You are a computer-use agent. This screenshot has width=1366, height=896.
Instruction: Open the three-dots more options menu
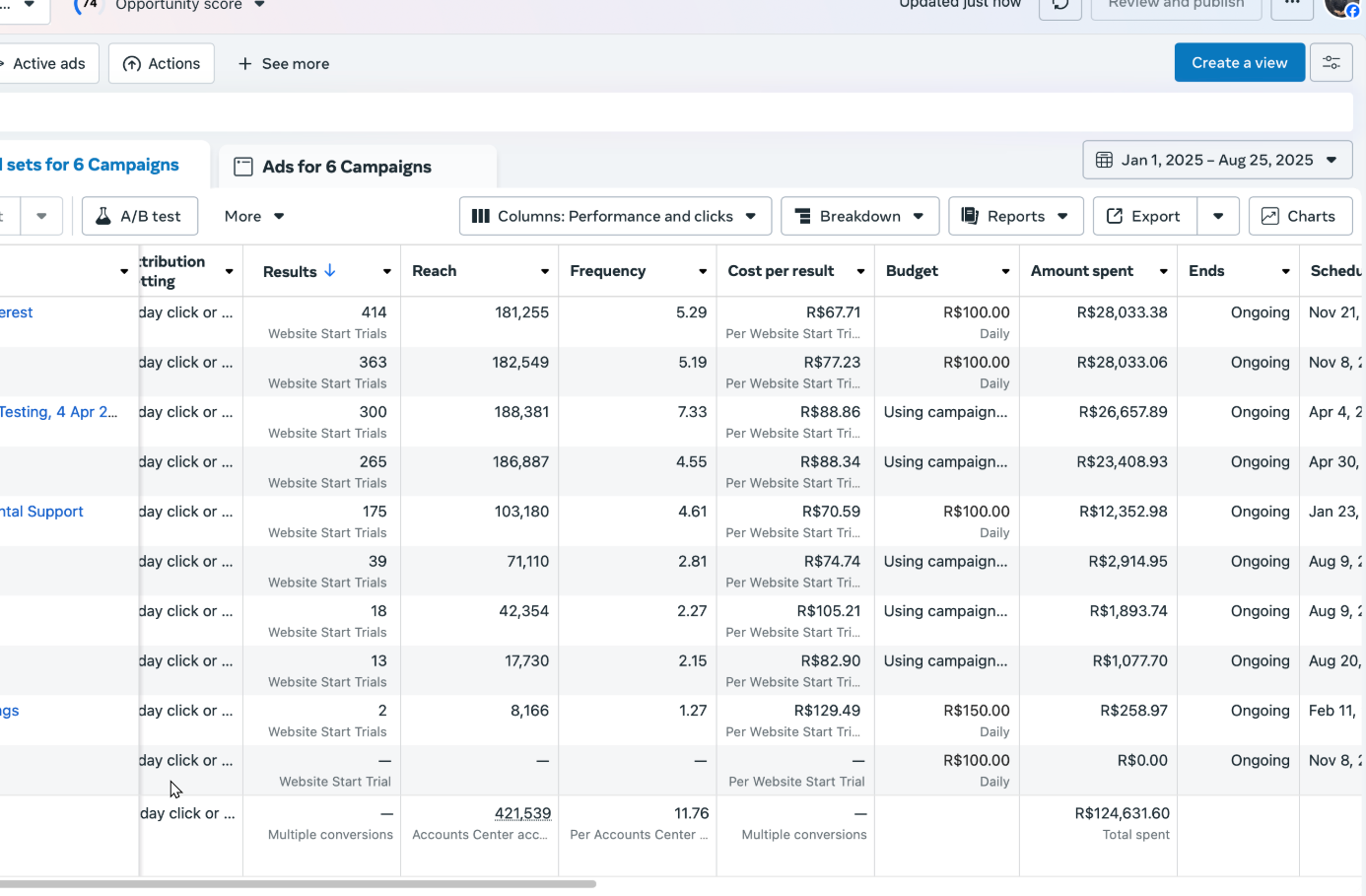(x=1291, y=6)
